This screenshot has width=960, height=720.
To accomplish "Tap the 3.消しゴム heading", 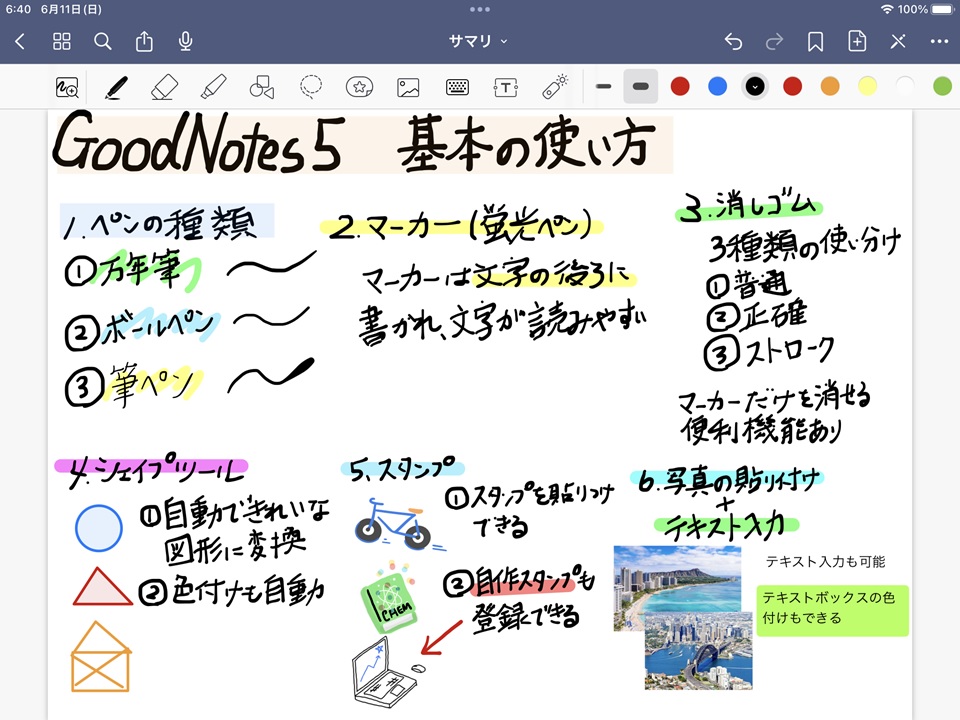I will pos(749,206).
